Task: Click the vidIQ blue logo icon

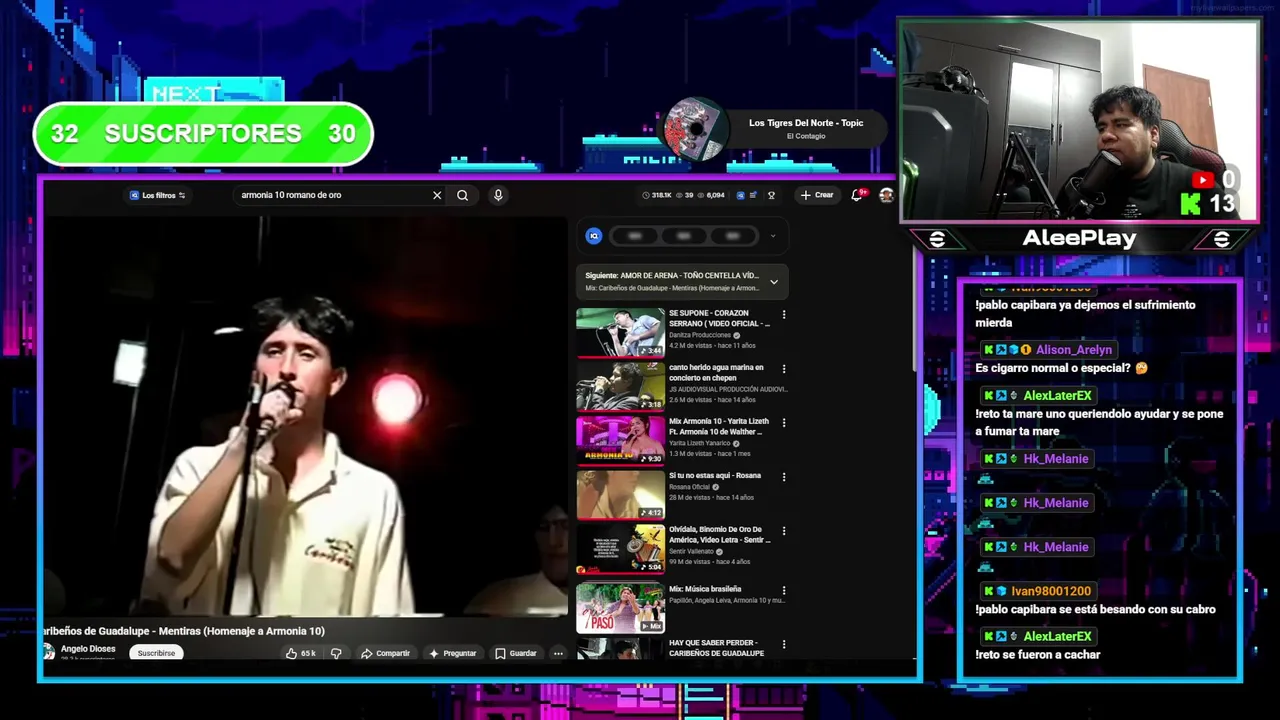Action: click(x=594, y=236)
